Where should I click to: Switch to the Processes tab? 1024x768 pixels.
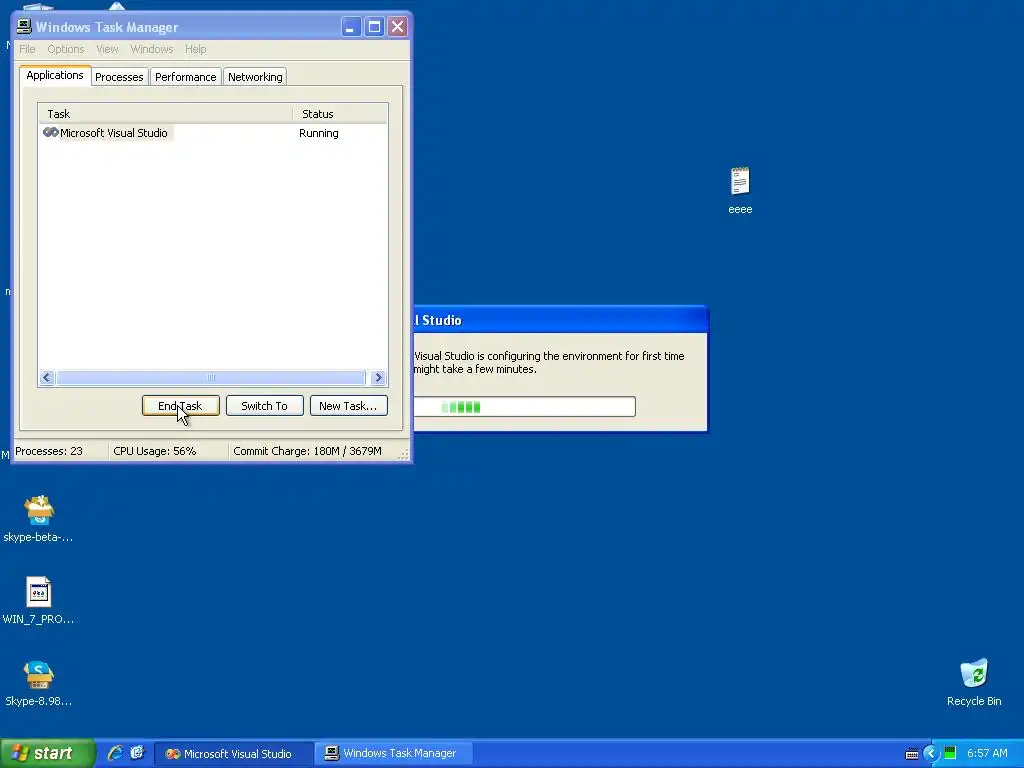[119, 77]
